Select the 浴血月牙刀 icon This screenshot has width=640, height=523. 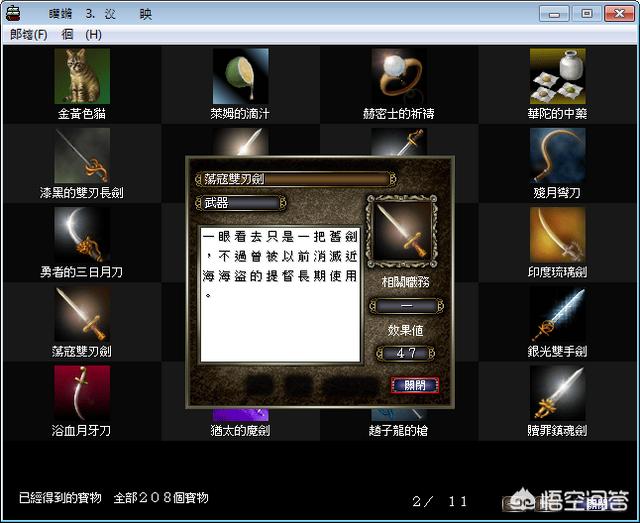(82, 393)
